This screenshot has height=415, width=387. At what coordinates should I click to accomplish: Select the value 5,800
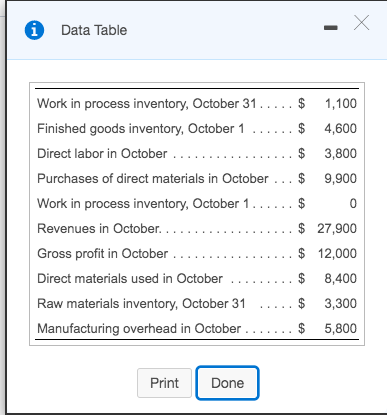coord(340,329)
